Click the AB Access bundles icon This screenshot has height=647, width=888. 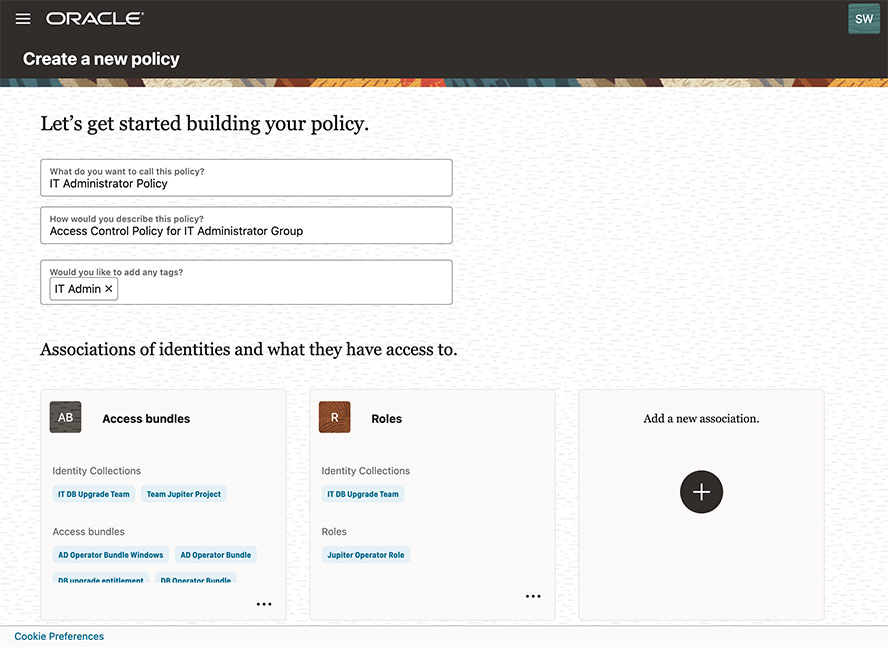point(65,418)
